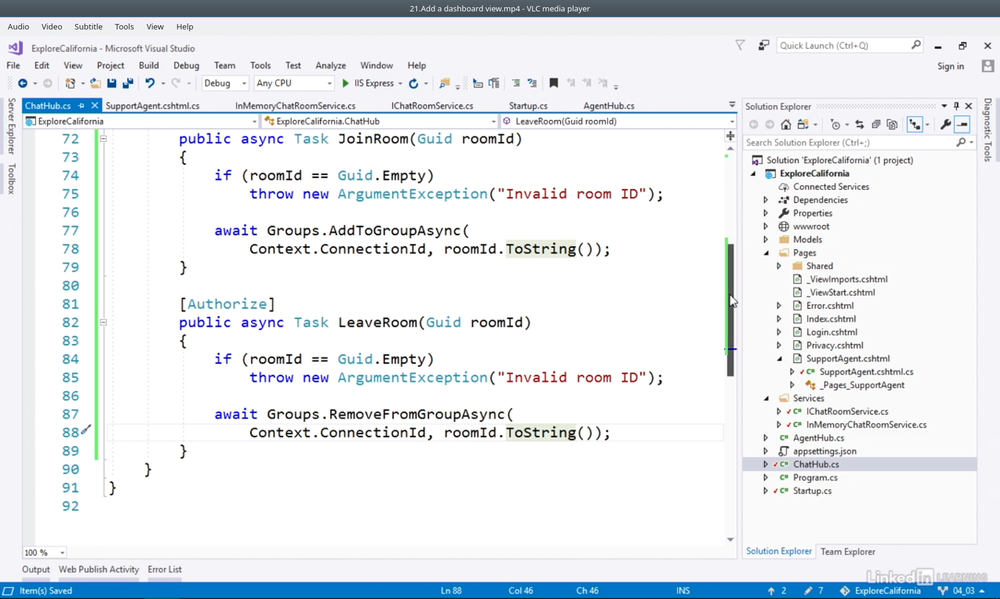Click the Comment out lines toolbar icon
Screen dimensions: 1000x599
515,83
